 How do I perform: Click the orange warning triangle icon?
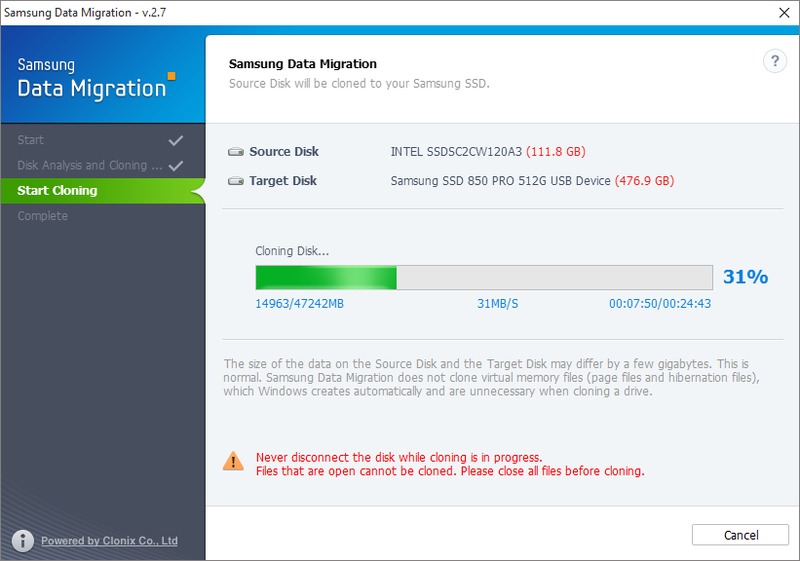pos(233,461)
